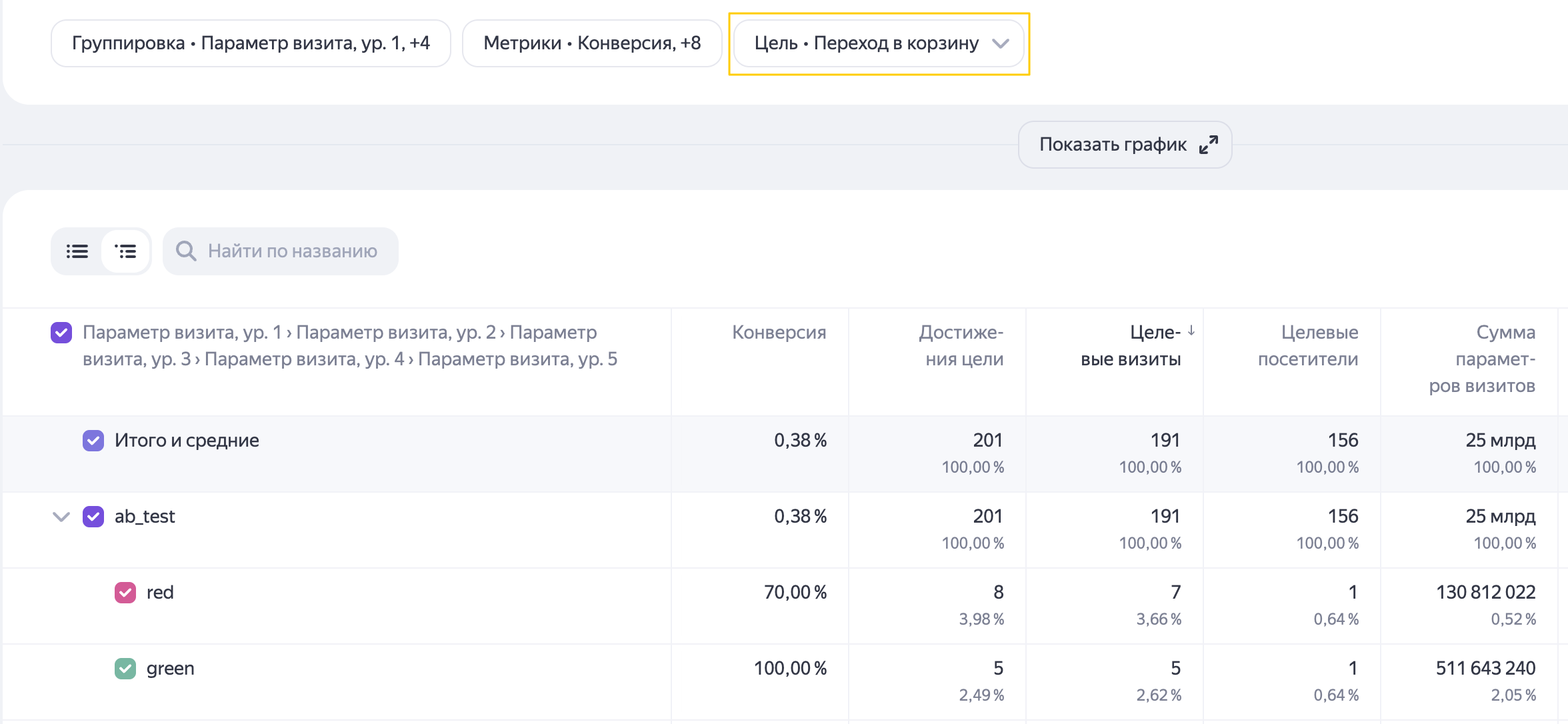1568x724 pixels.
Task: Toggle the Итого и средние checkbox
Action: [93, 440]
